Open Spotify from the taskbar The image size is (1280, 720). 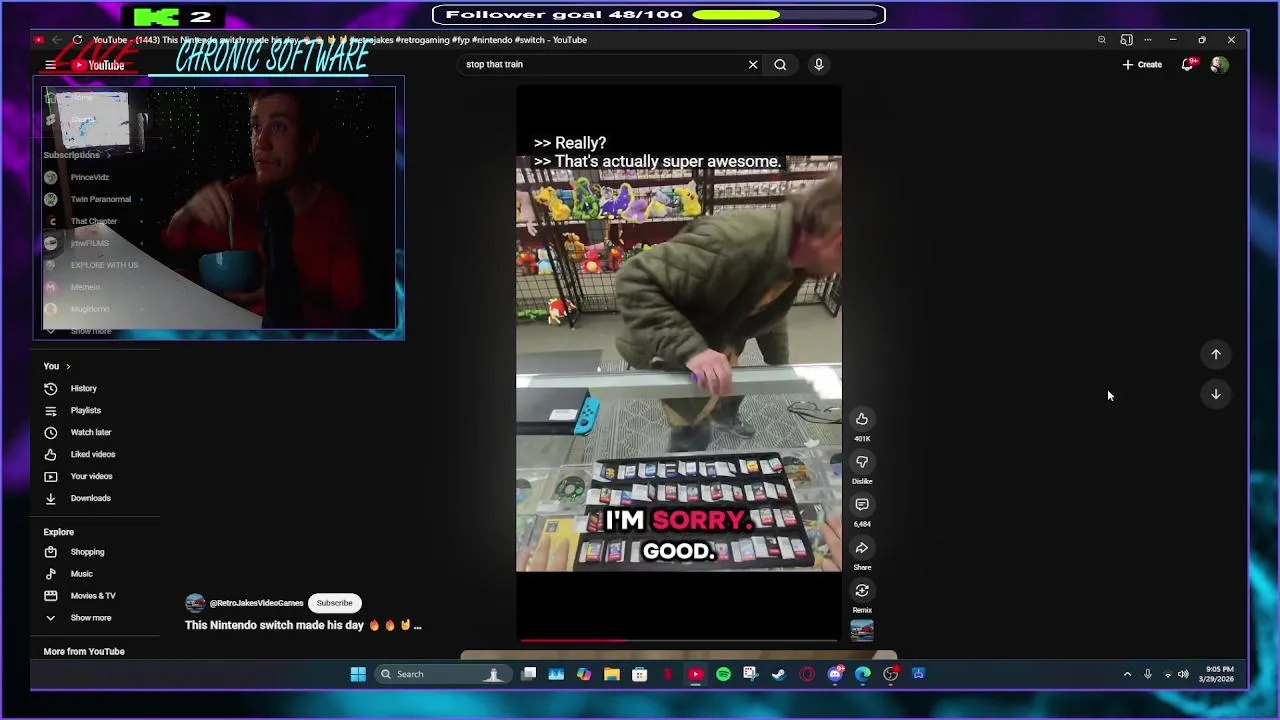coord(723,674)
